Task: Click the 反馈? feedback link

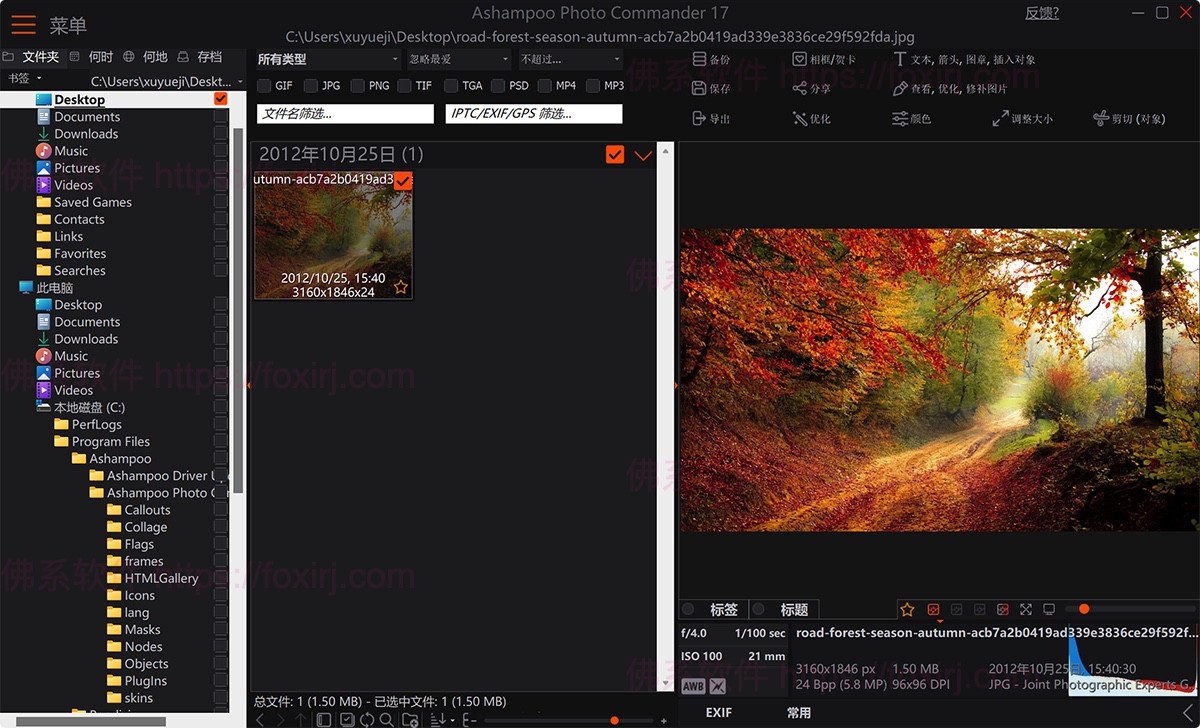Action: [x=1041, y=12]
